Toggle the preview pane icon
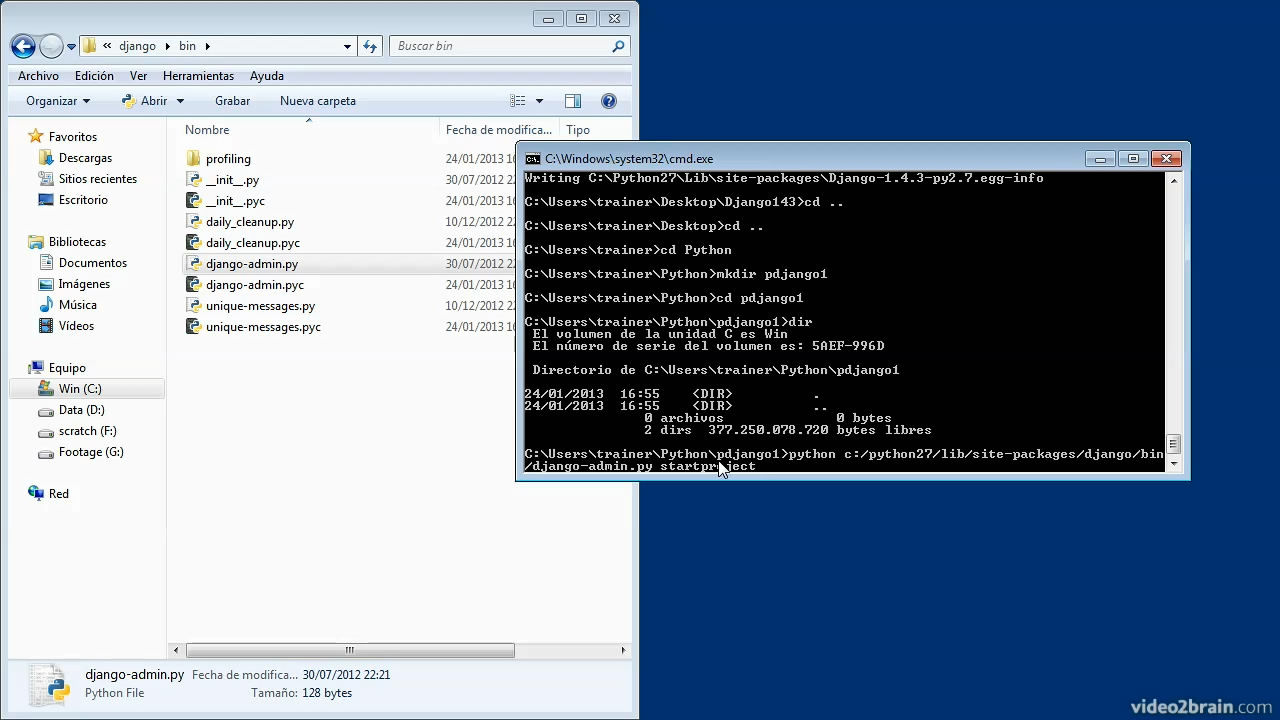1280x720 pixels. 573,101
